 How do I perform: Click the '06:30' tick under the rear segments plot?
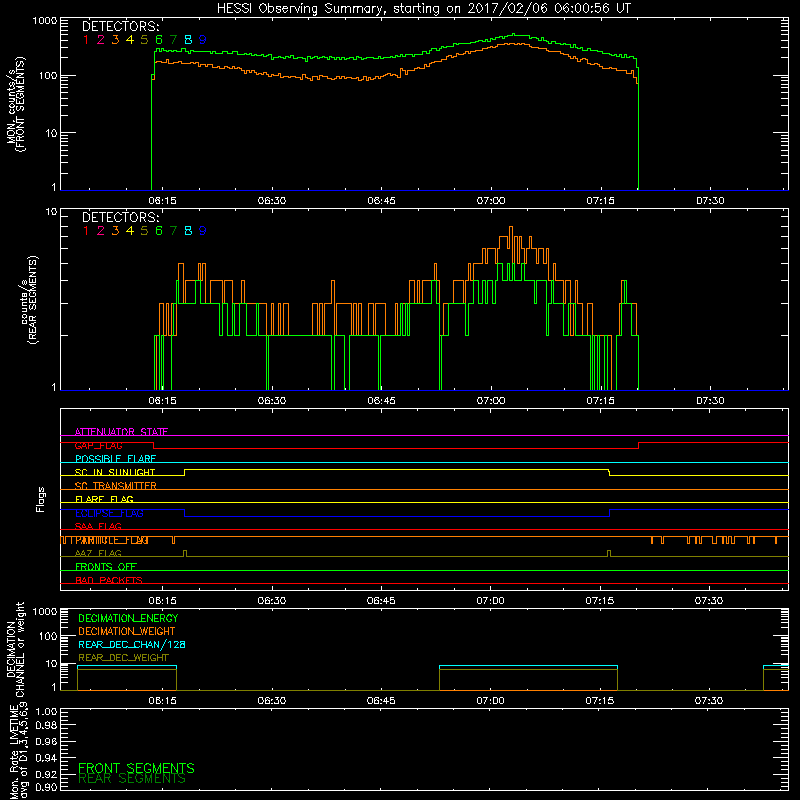coord(271,401)
